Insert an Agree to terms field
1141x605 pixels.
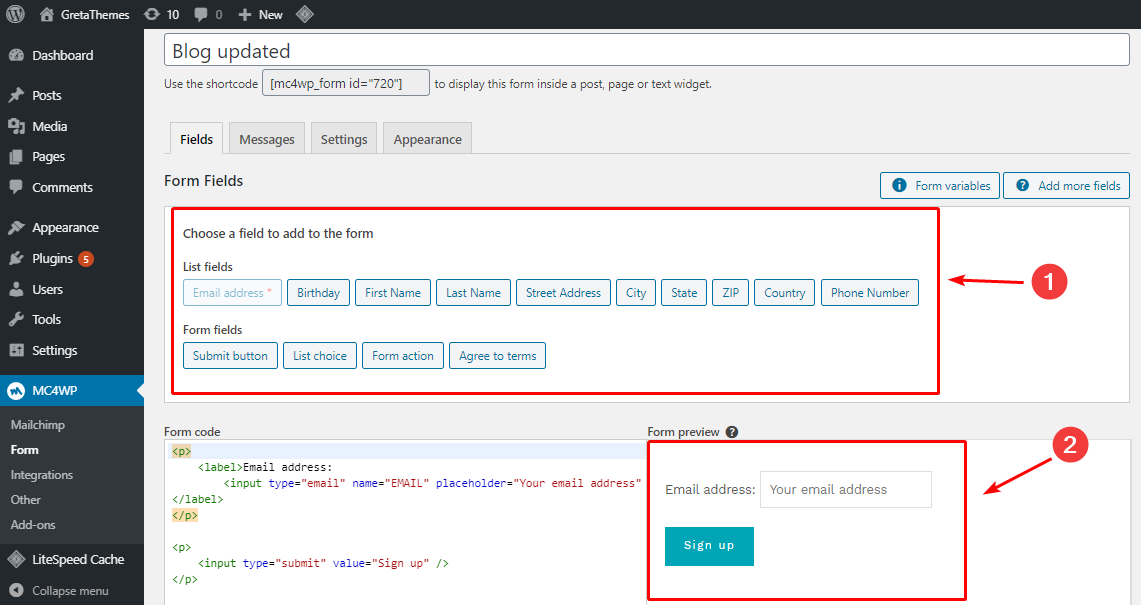[497, 355]
